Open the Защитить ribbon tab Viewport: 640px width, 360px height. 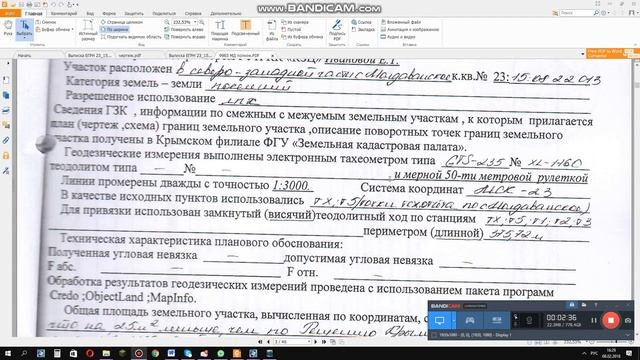134,13
